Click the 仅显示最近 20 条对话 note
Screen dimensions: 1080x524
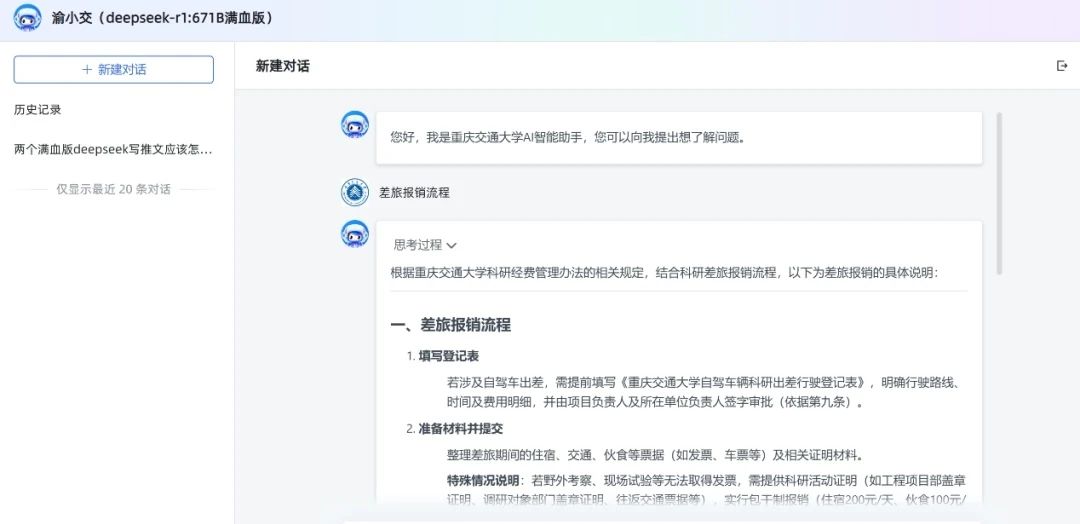114,189
